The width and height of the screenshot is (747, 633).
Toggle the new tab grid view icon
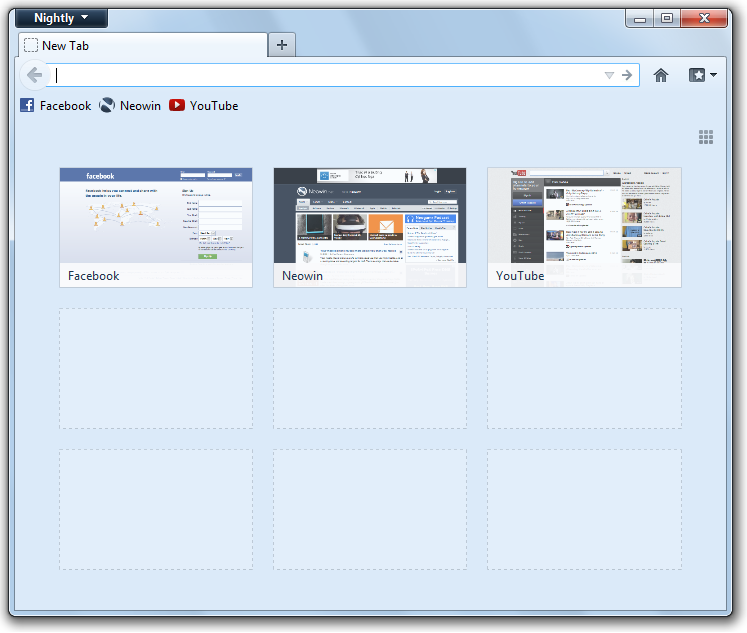click(706, 137)
